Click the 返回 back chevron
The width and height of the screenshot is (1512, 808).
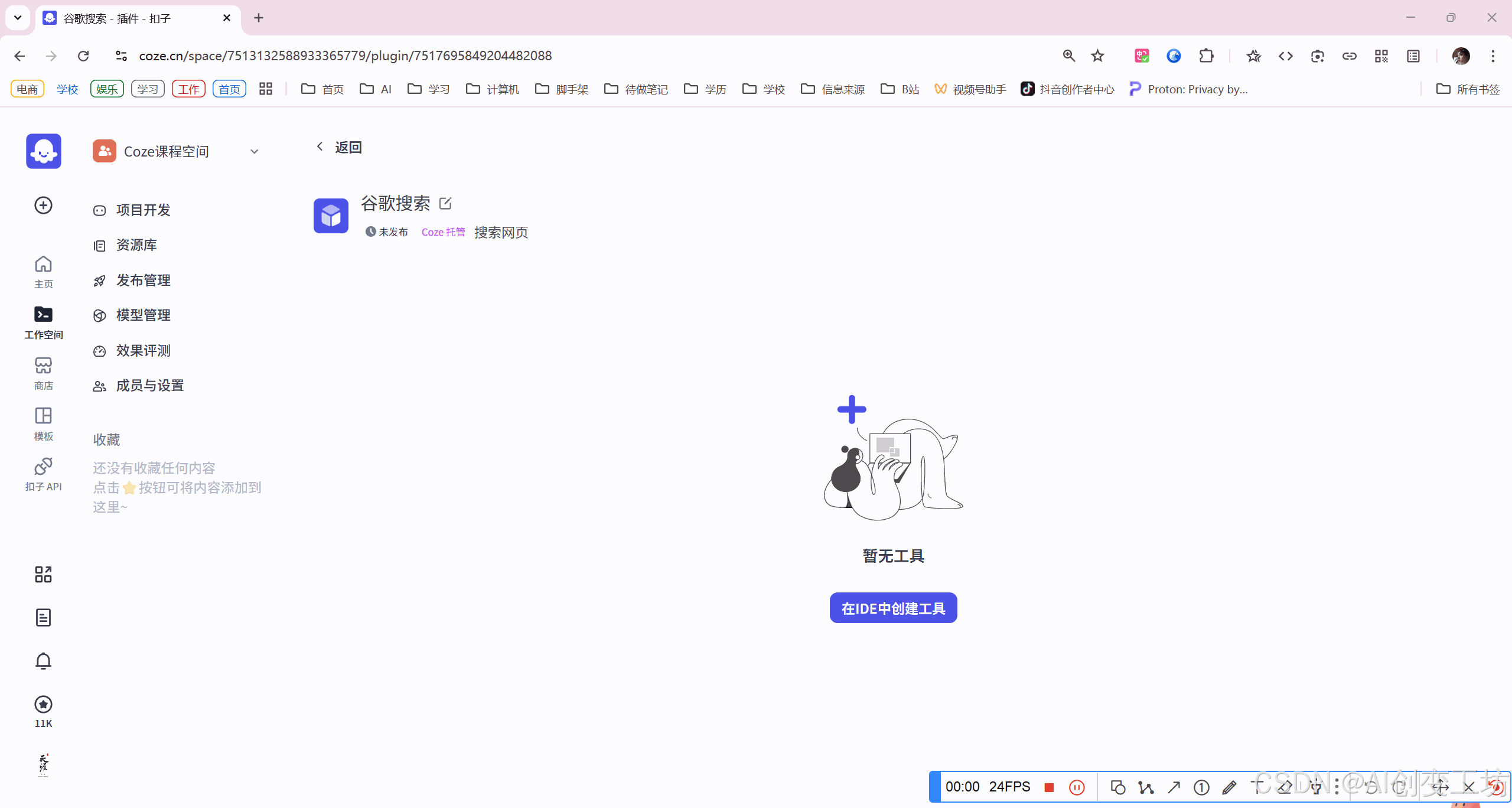[x=320, y=146]
